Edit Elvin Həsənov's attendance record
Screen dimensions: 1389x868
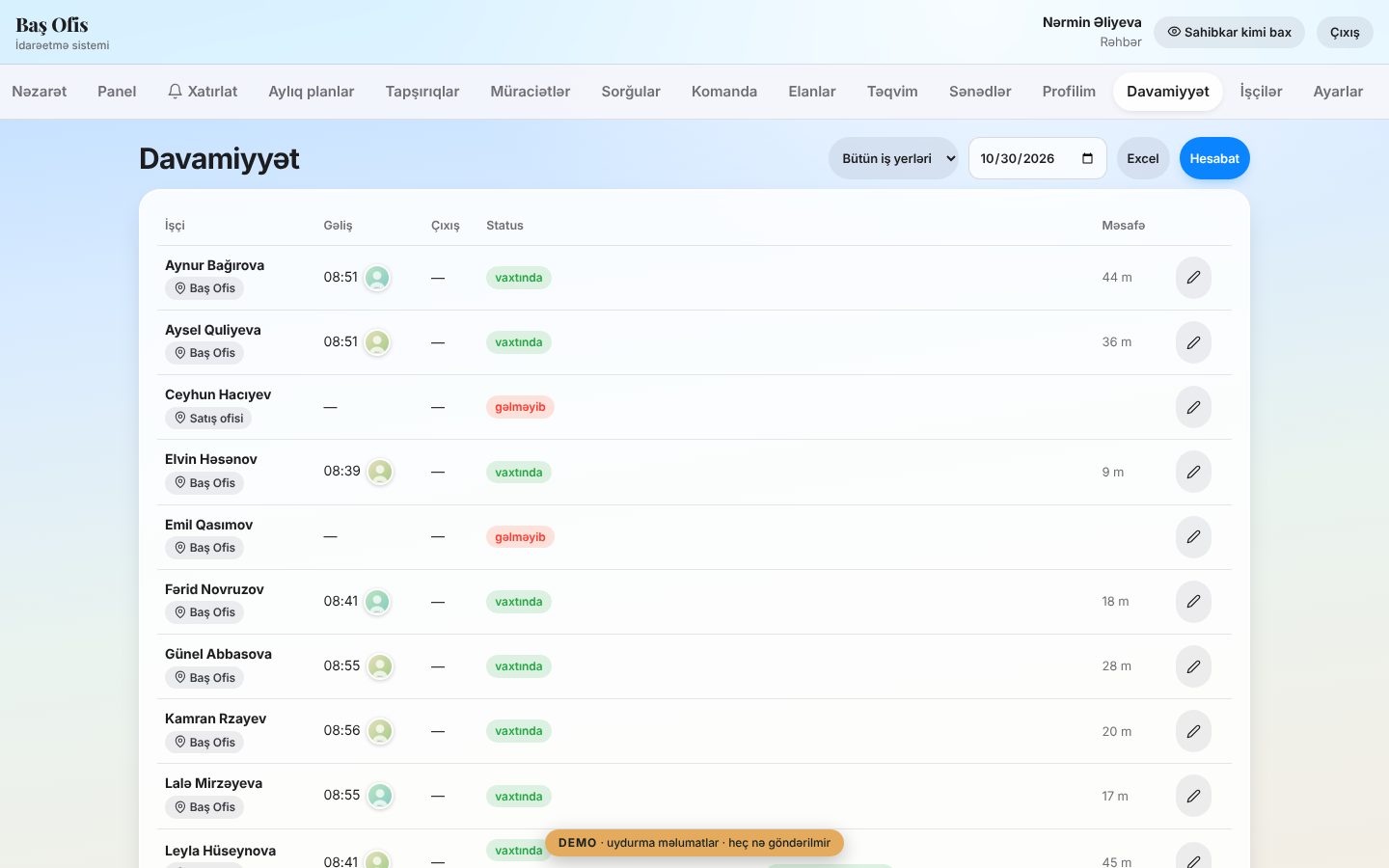tap(1193, 472)
